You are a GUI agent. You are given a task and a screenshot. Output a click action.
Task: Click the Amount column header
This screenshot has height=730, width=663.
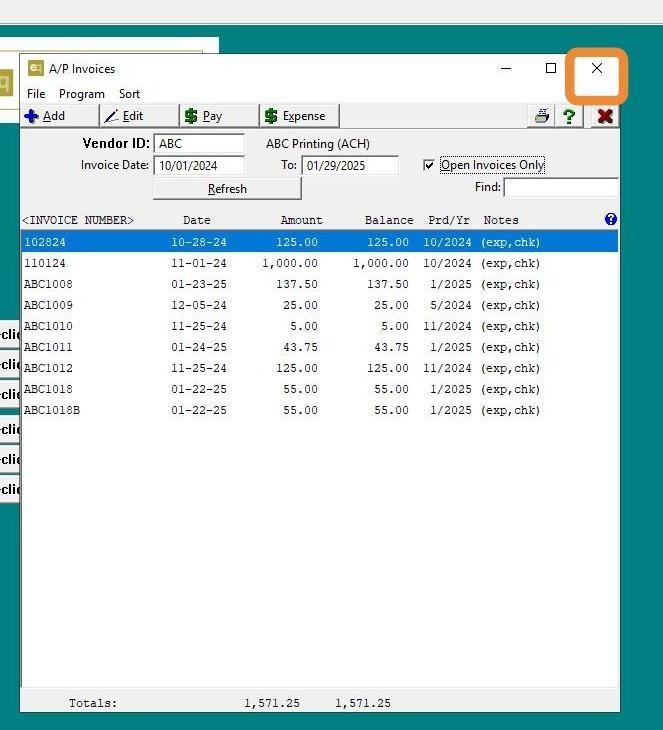coord(301,220)
